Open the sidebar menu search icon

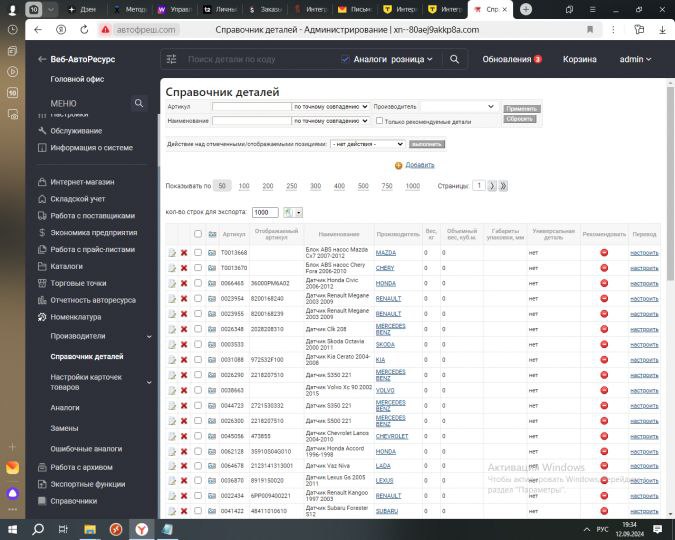pos(139,104)
